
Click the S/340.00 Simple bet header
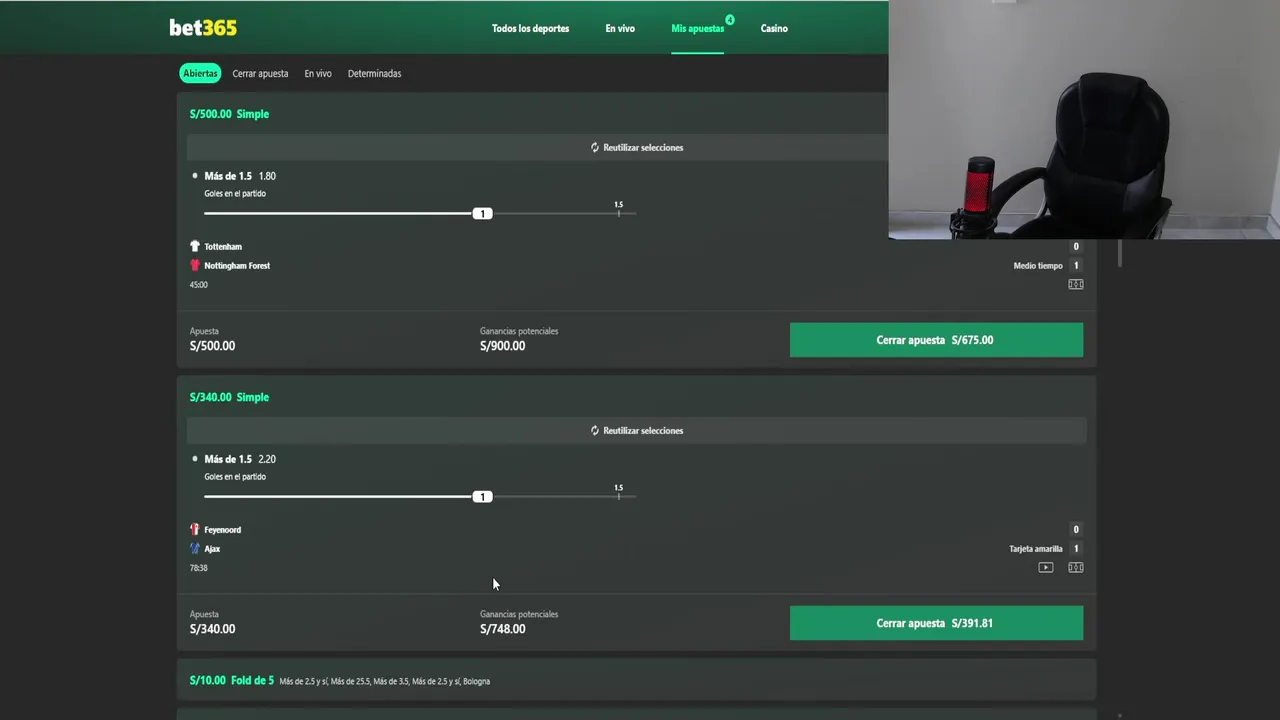click(229, 397)
